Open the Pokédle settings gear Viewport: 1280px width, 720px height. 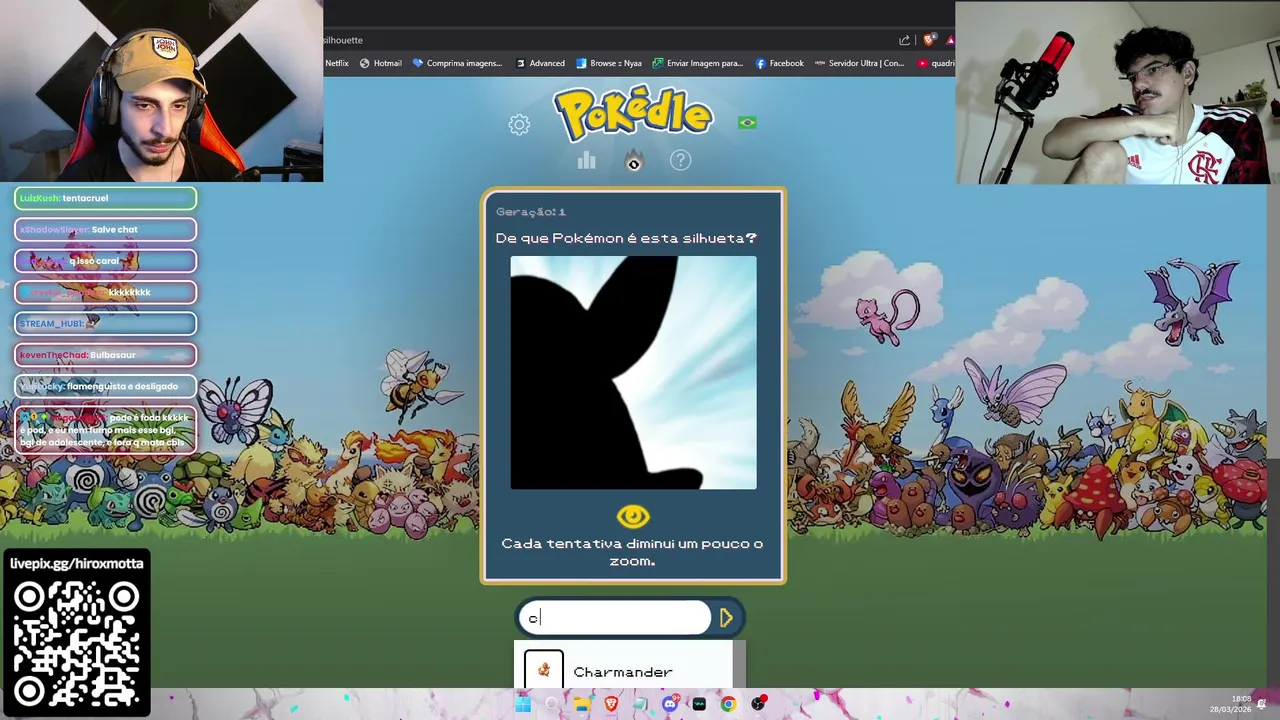coord(519,125)
